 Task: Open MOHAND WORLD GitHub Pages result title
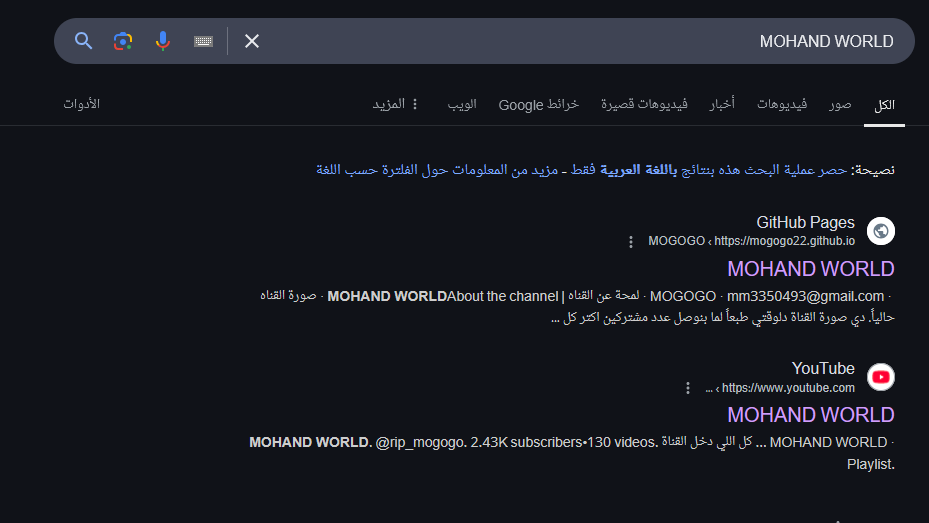click(811, 269)
